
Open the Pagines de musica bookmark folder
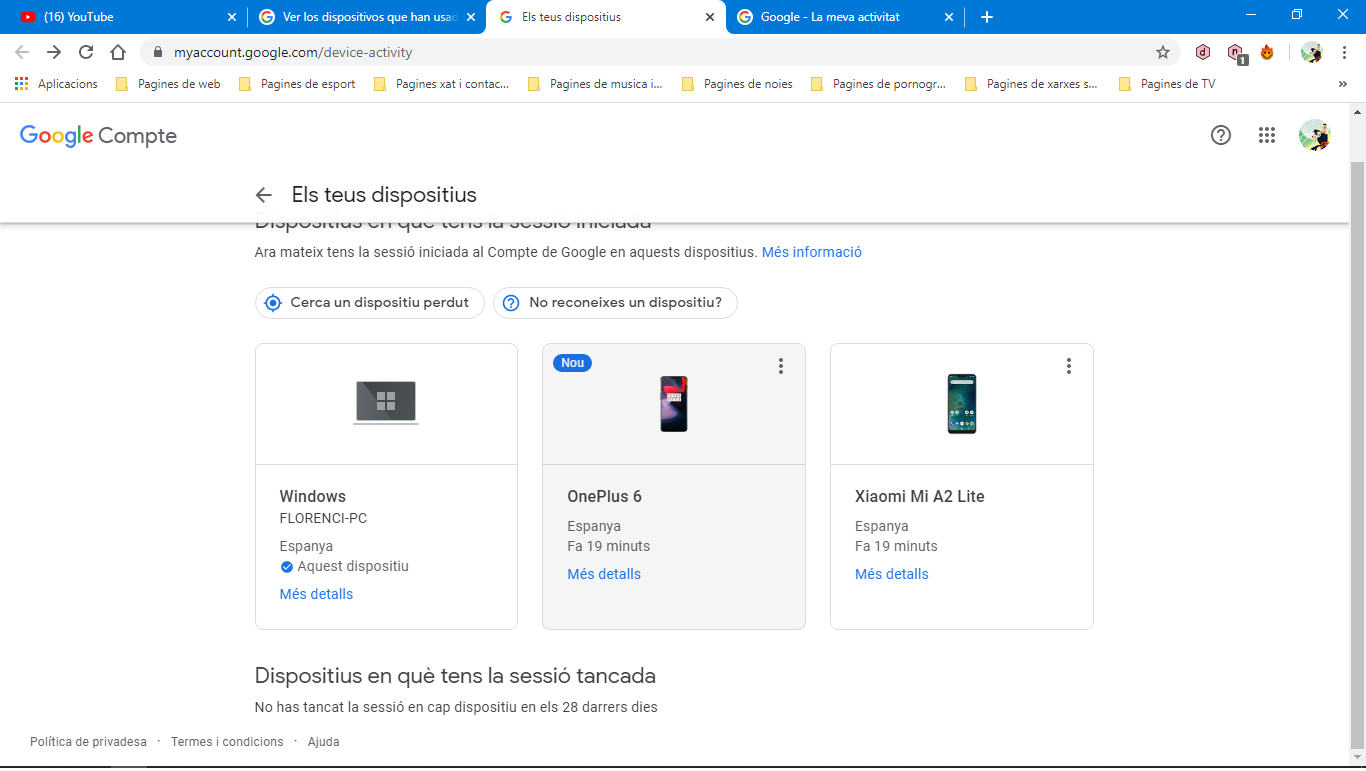(595, 84)
